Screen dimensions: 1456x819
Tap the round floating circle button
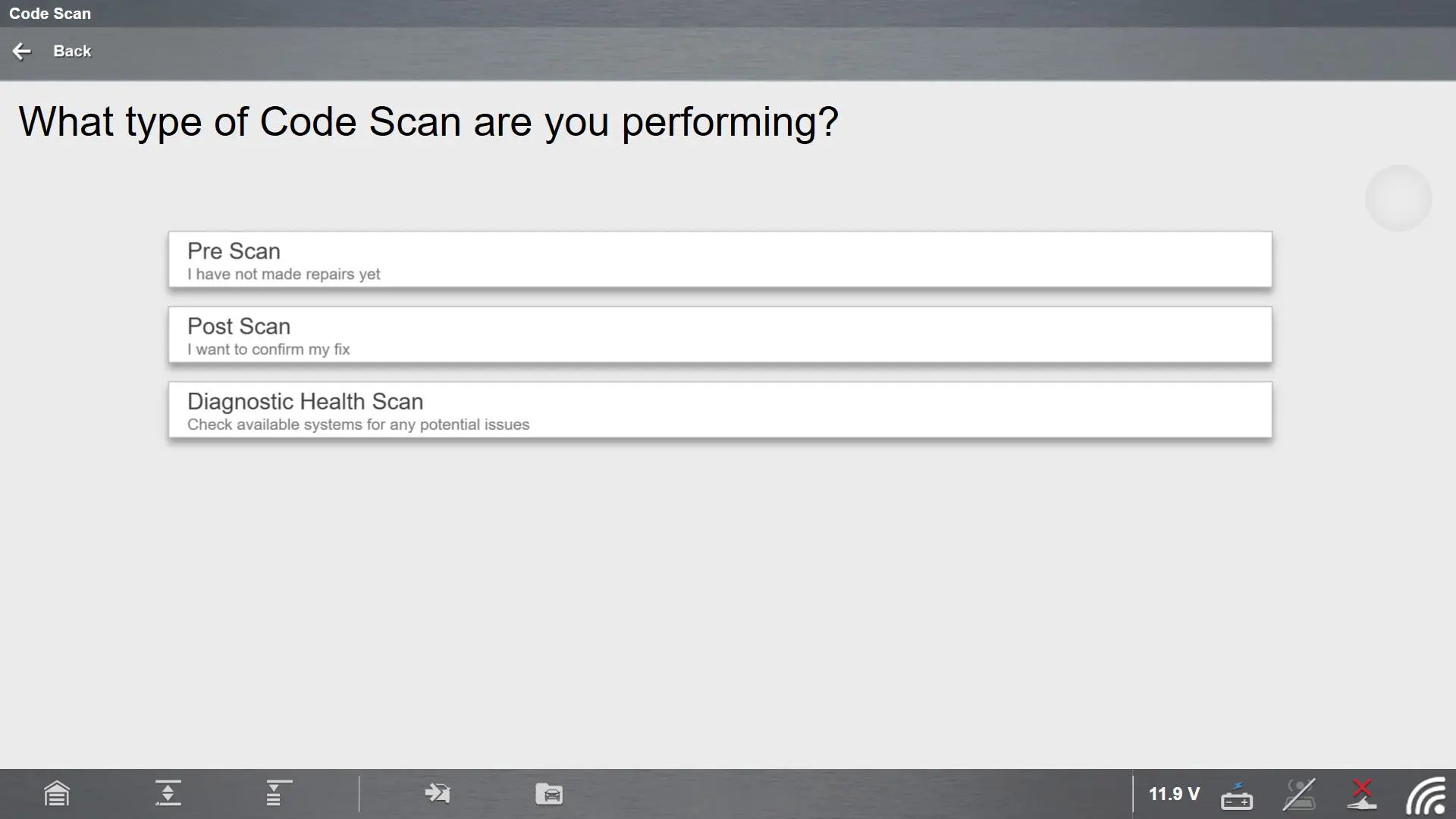click(x=1398, y=198)
